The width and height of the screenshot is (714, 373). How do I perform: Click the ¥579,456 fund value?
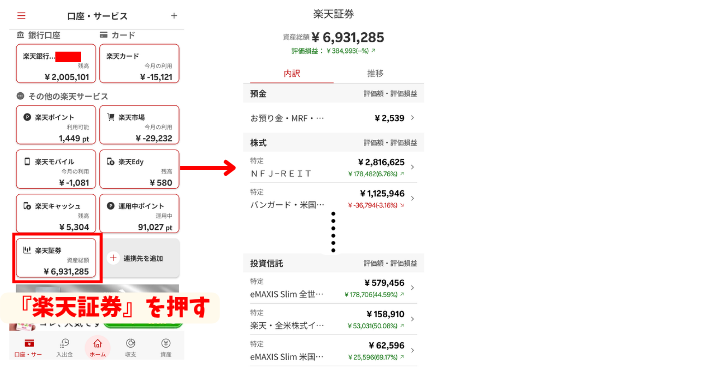pos(384,283)
